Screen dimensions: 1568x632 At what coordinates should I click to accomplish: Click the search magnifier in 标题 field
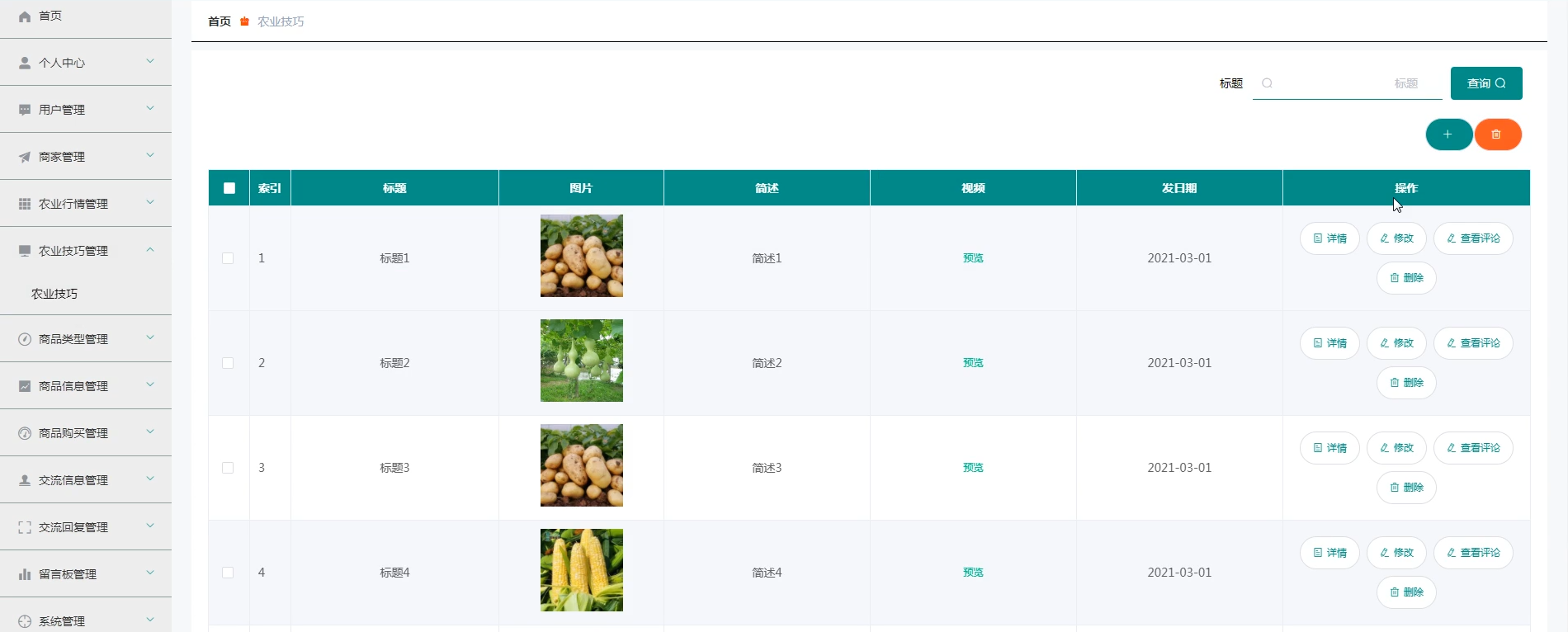point(1268,83)
